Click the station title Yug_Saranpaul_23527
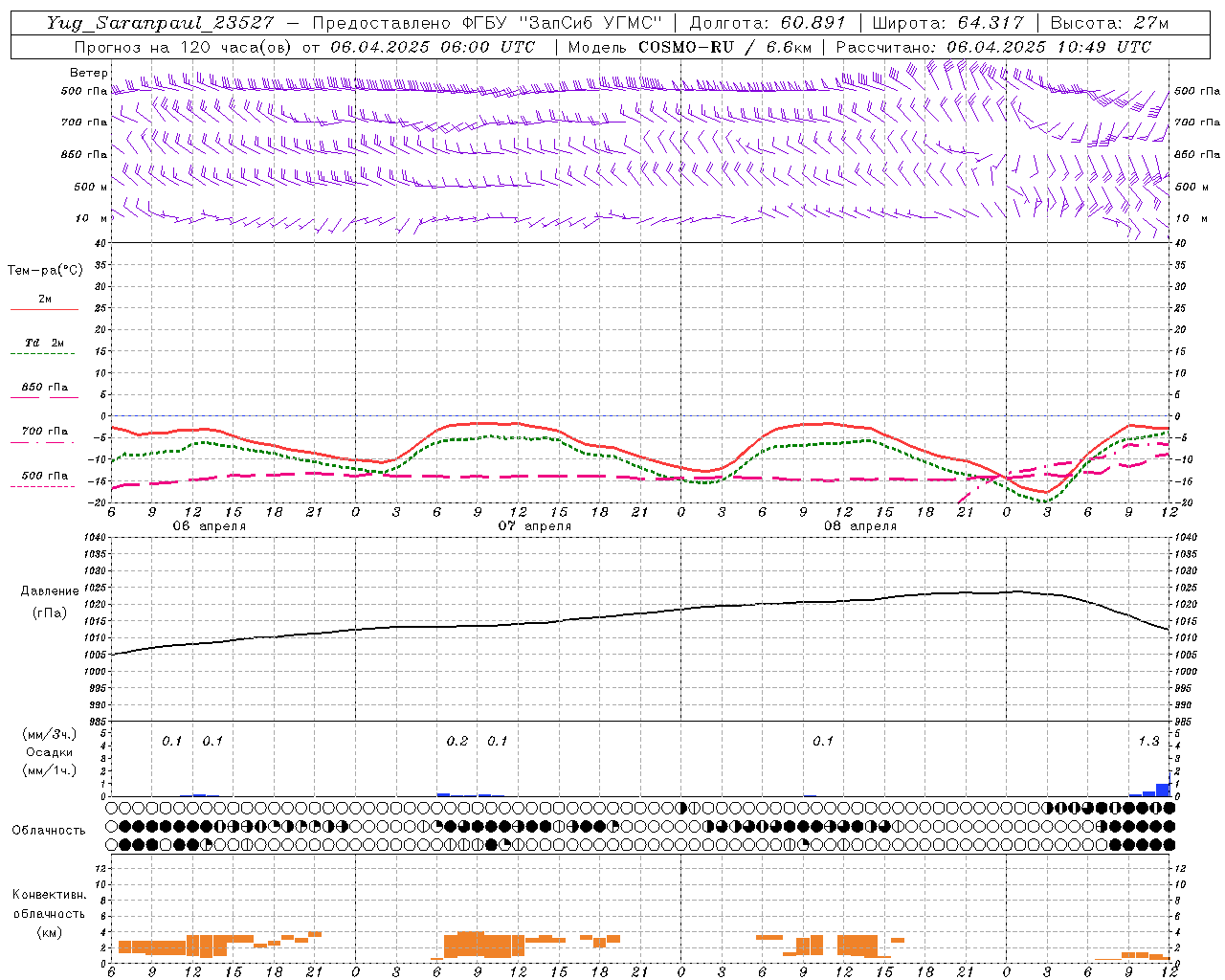This screenshot has width=1225, height=980. (160, 23)
